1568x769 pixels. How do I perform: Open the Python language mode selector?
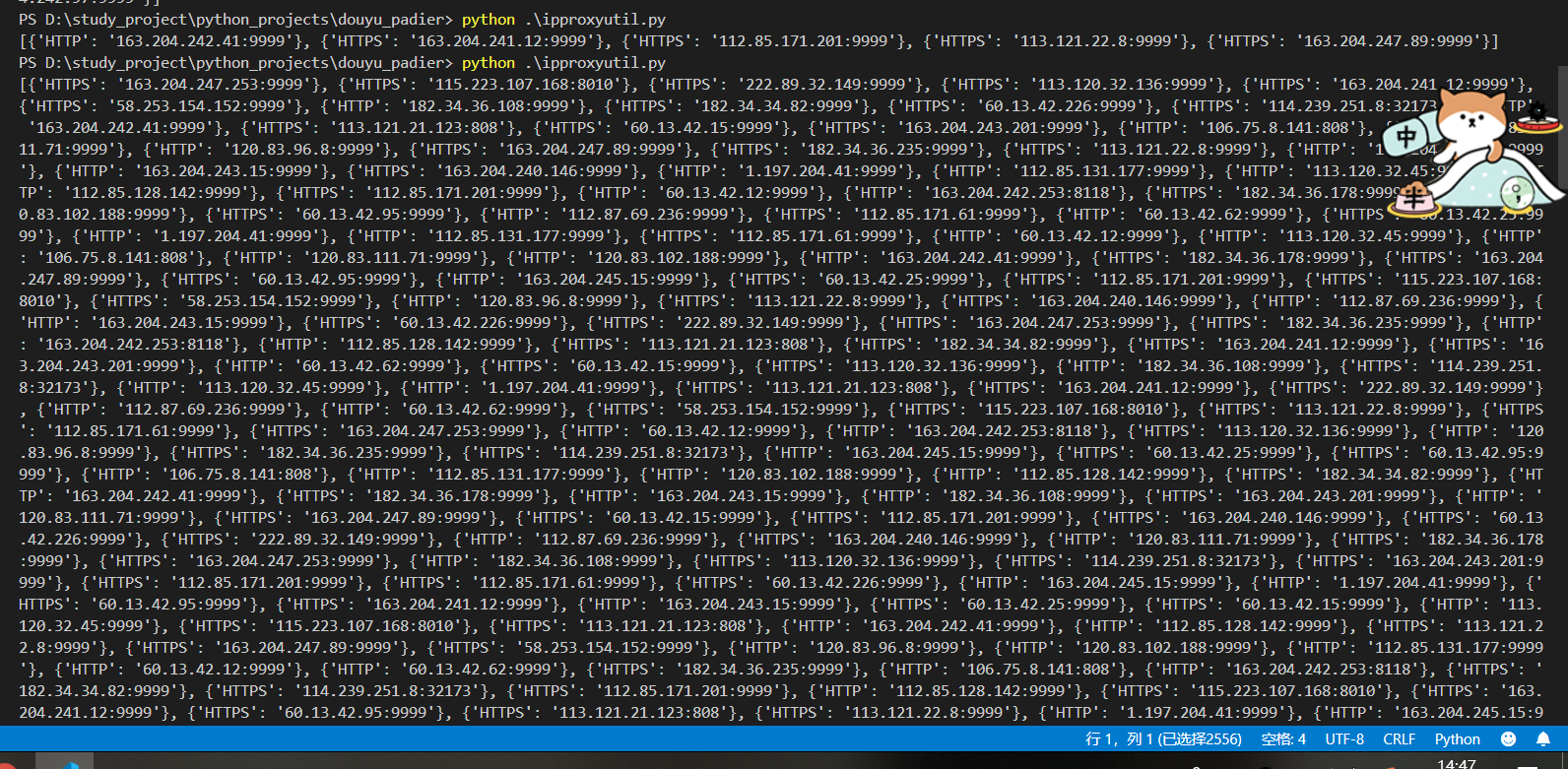click(x=1457, y=738)
